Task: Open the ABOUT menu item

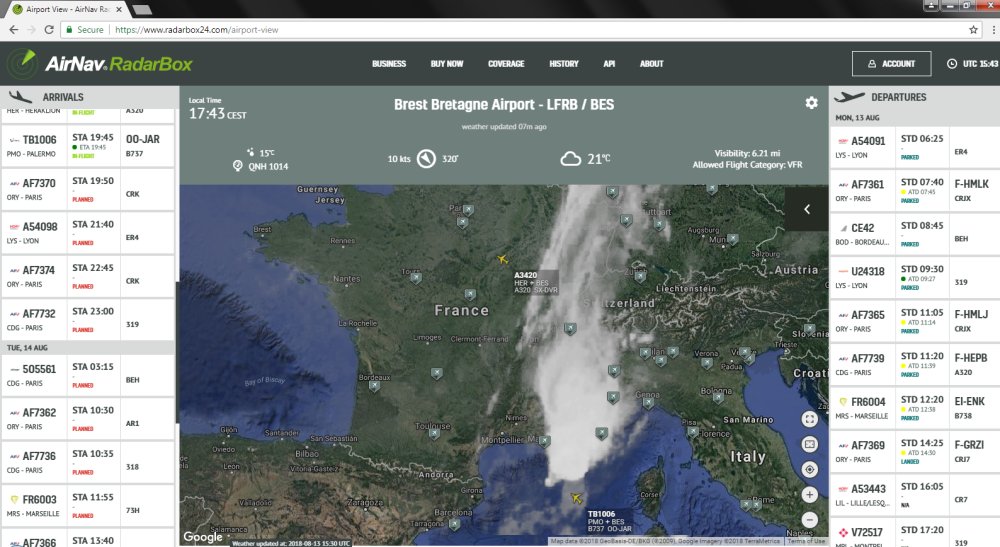Action: tap(652, 64)
